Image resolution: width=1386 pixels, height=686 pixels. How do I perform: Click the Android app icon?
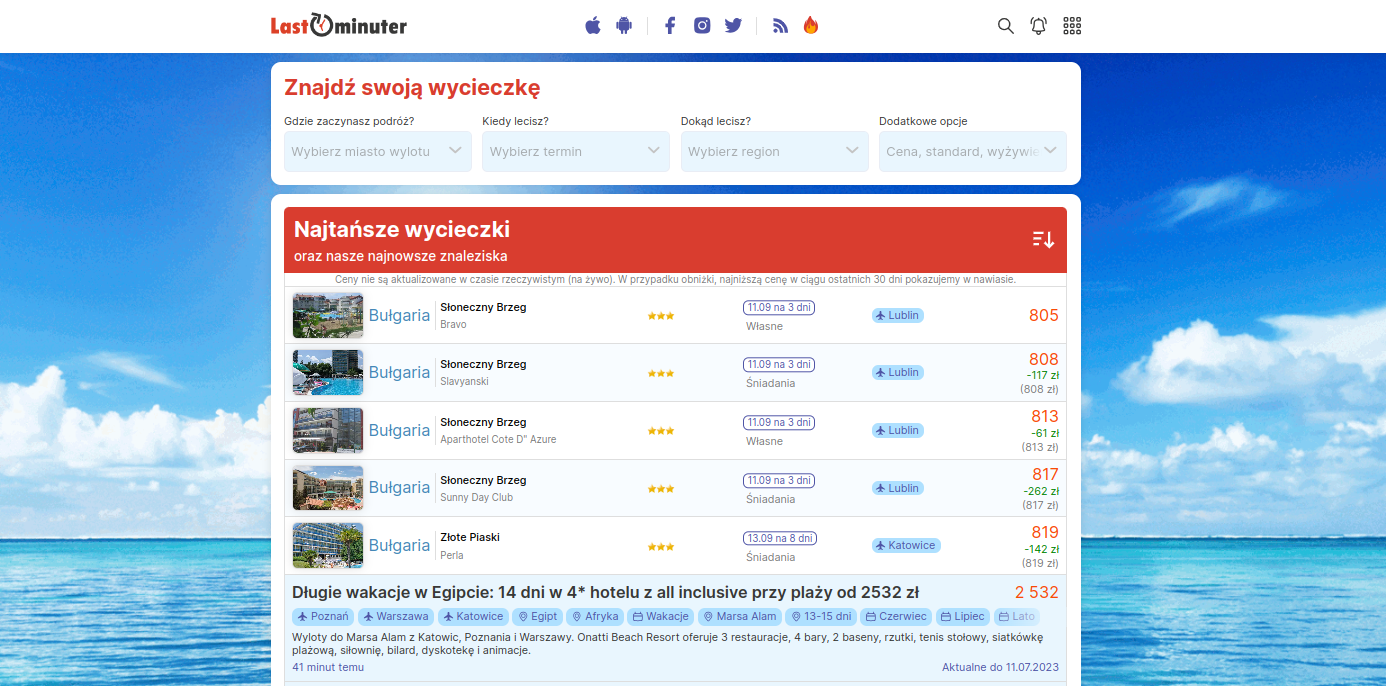point(624,25)
